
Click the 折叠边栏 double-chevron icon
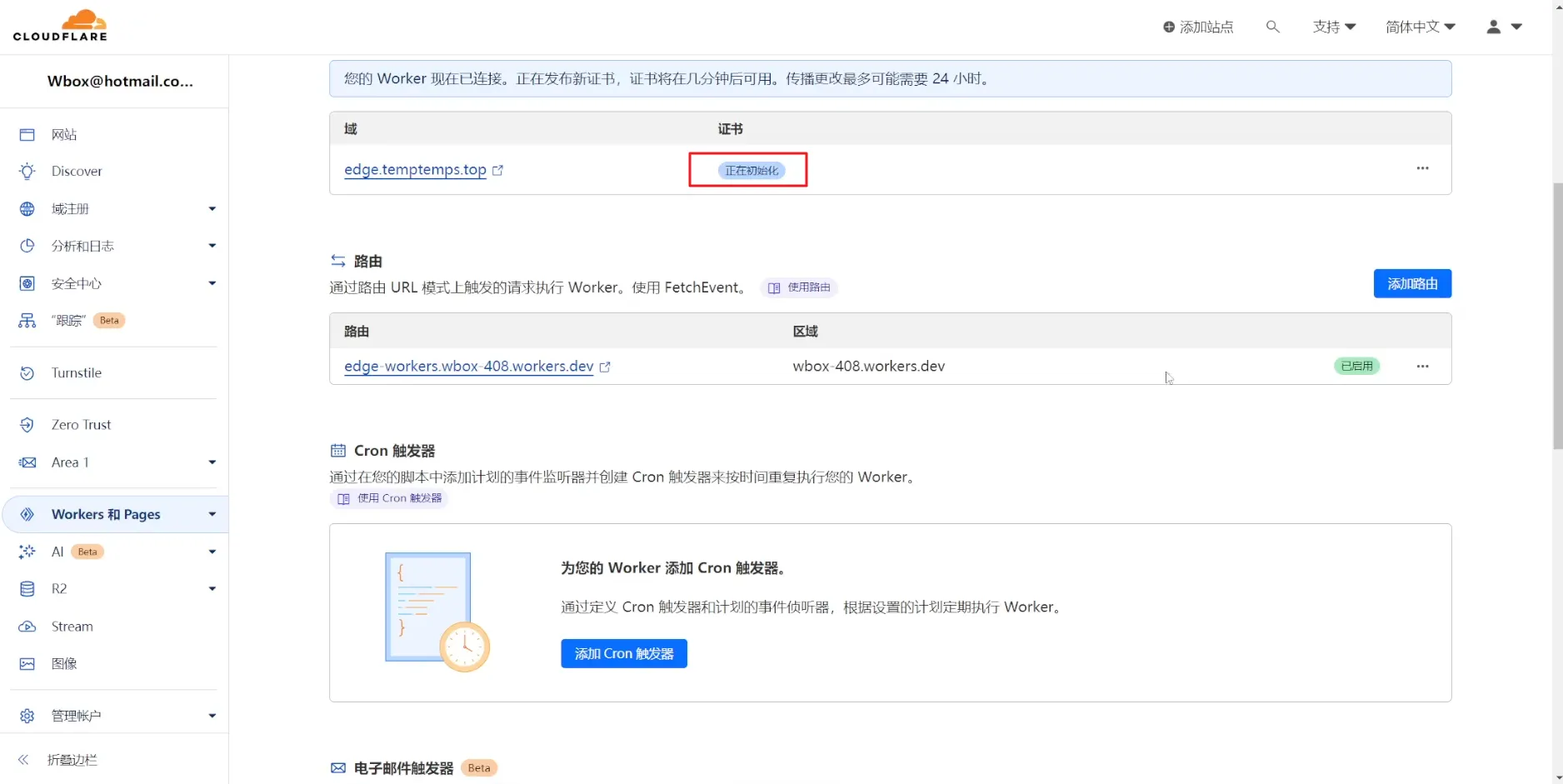(23, 760)
